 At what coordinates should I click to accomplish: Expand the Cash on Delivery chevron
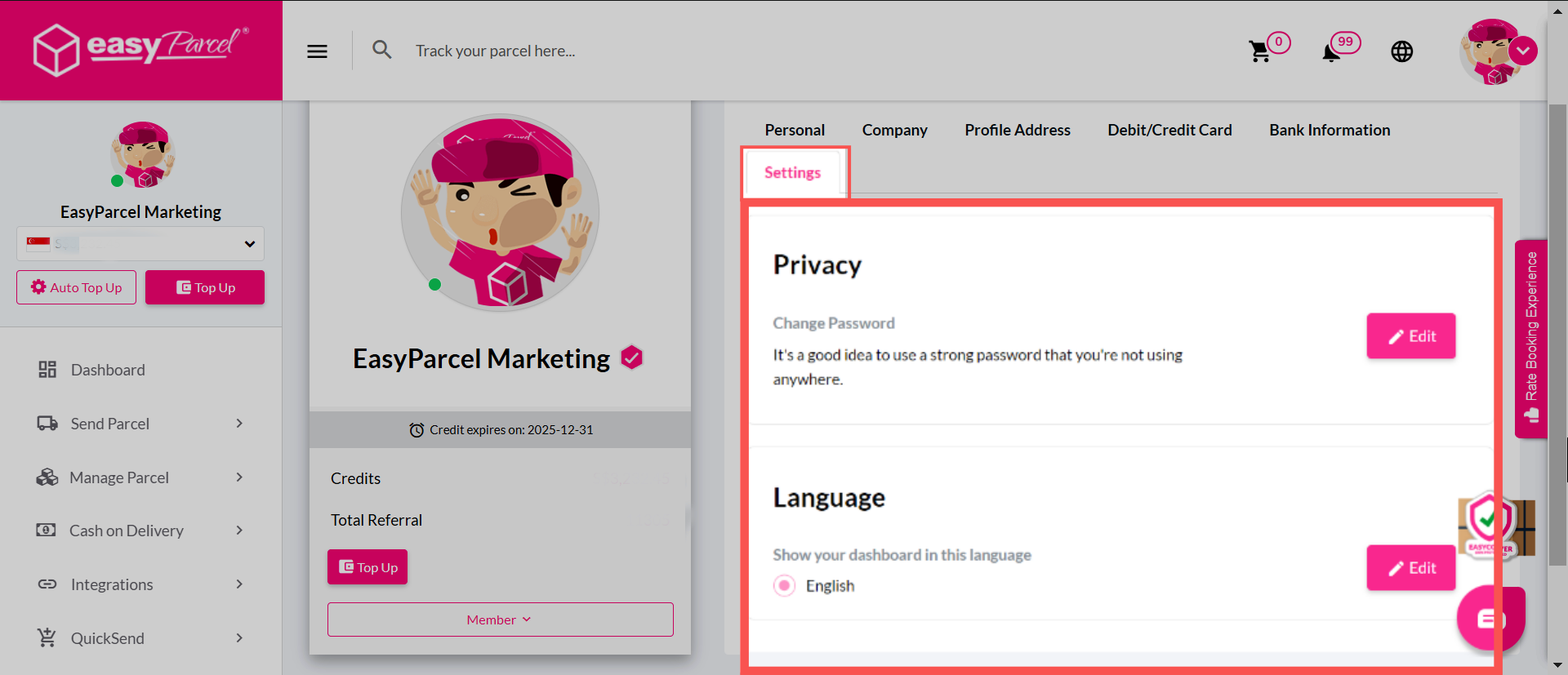[x=239, y=531]
